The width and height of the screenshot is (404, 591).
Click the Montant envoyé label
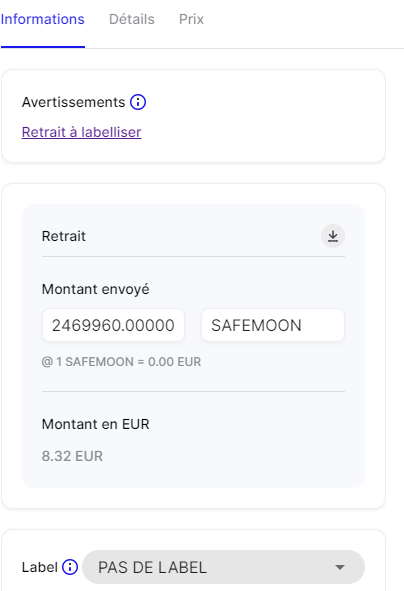pyautogui.click(x=96, y=289)
